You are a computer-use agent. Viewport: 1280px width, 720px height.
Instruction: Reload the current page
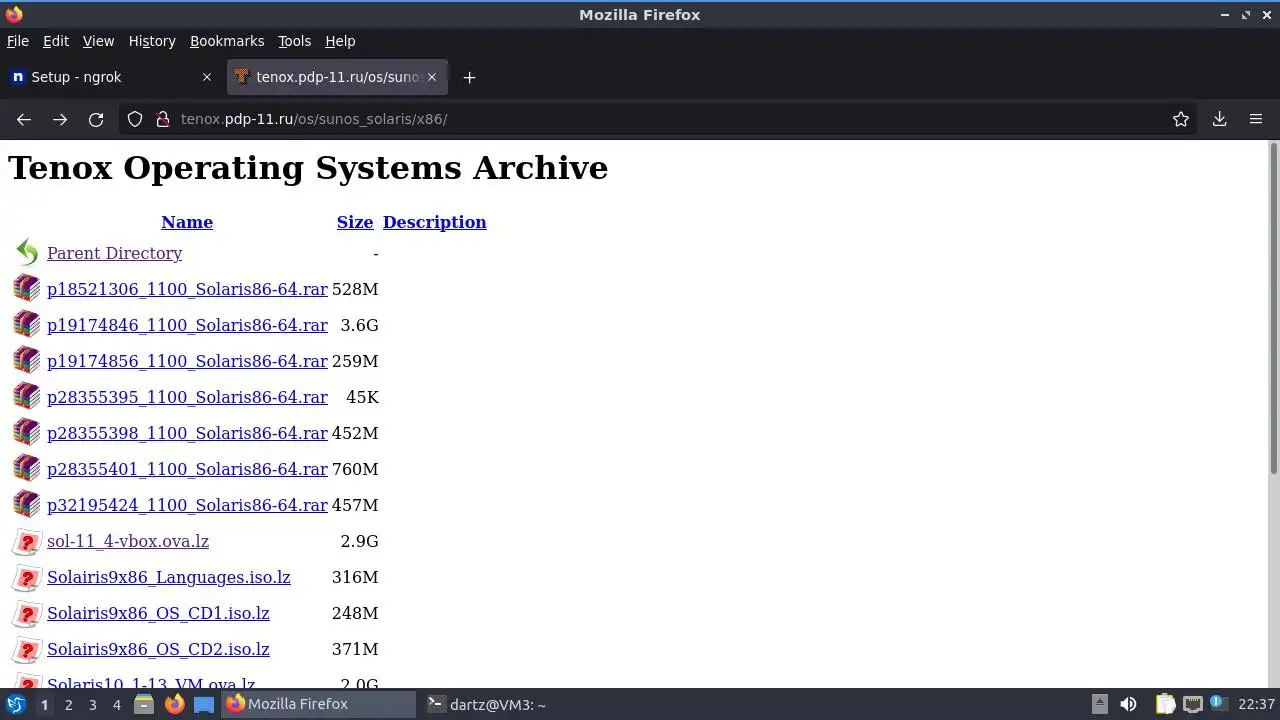[x=96, y=119]
